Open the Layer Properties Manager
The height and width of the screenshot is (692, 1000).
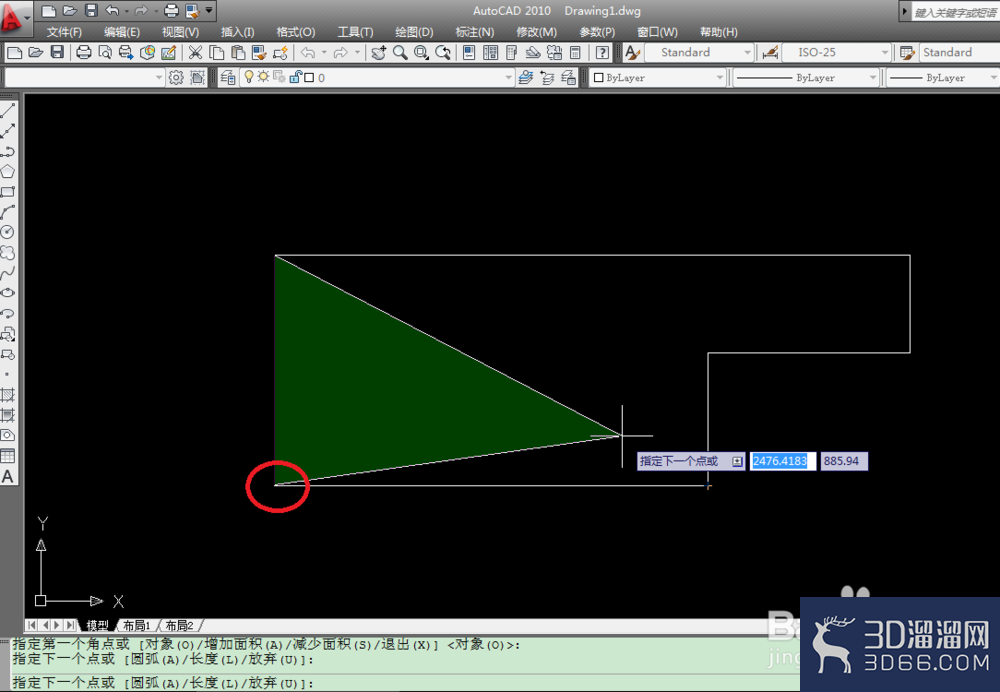228,78
